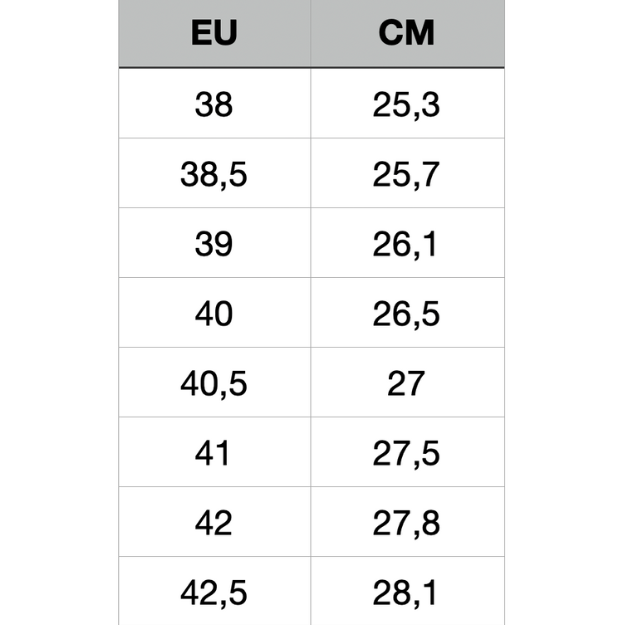
Task: Choose the EU size 41 cell
Action: coord(214,453)
